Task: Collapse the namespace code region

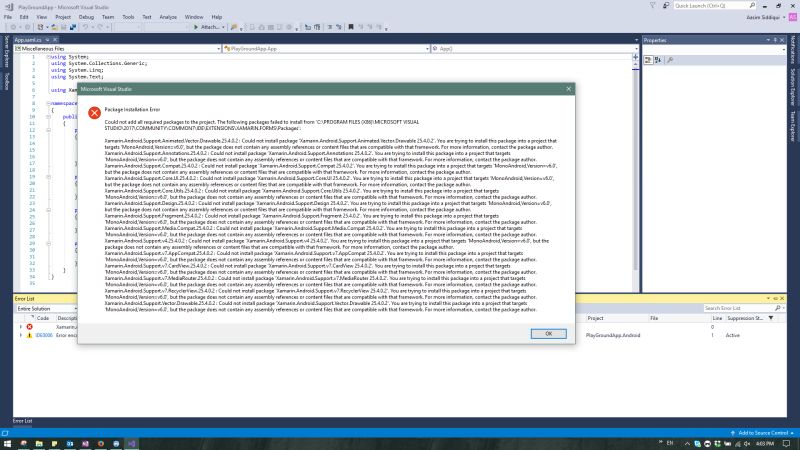Action: (48, 103)
